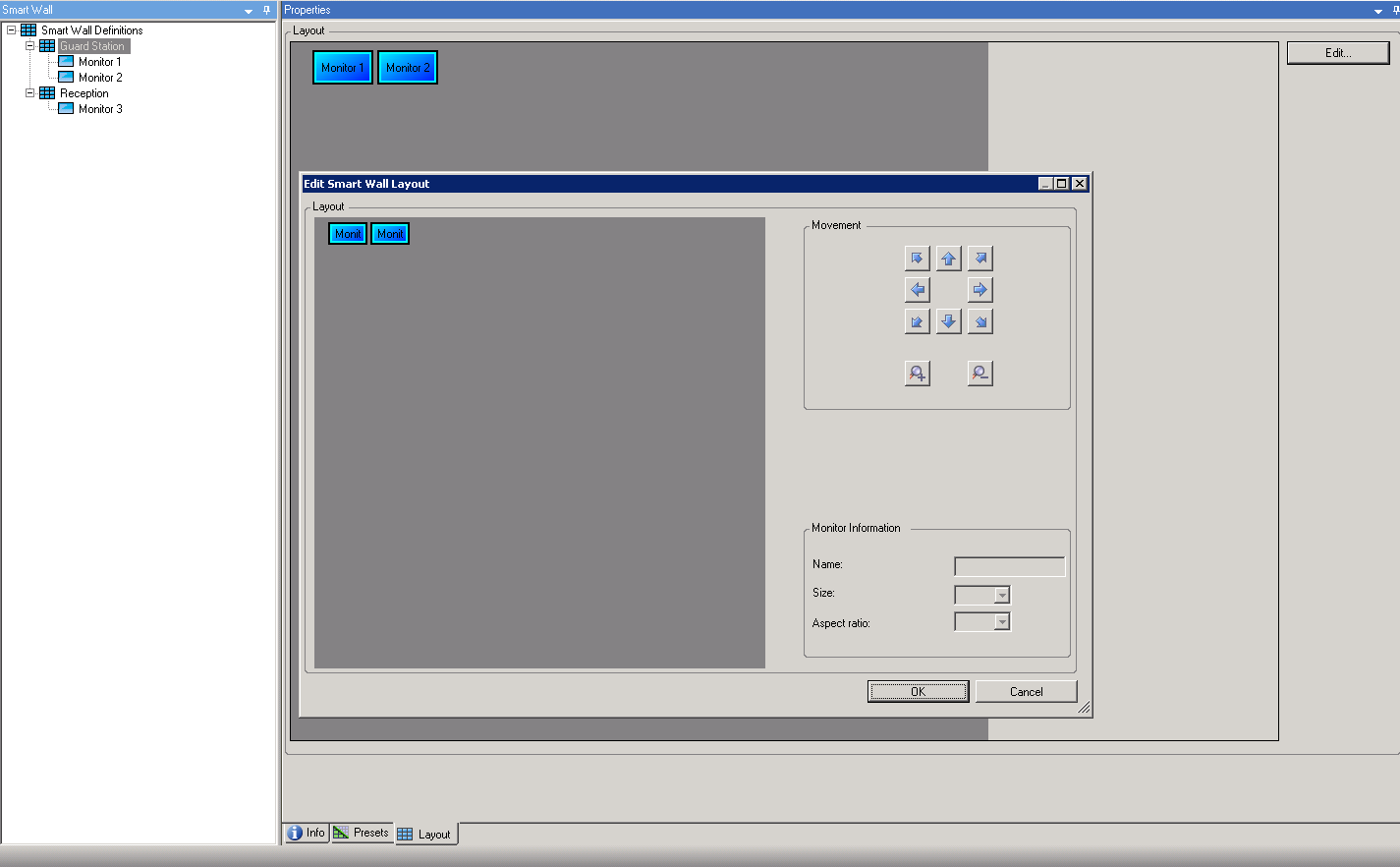1400x867 pixels.
Task: Select the diagonal up-right movement arrow
Action: click(980, 258)
